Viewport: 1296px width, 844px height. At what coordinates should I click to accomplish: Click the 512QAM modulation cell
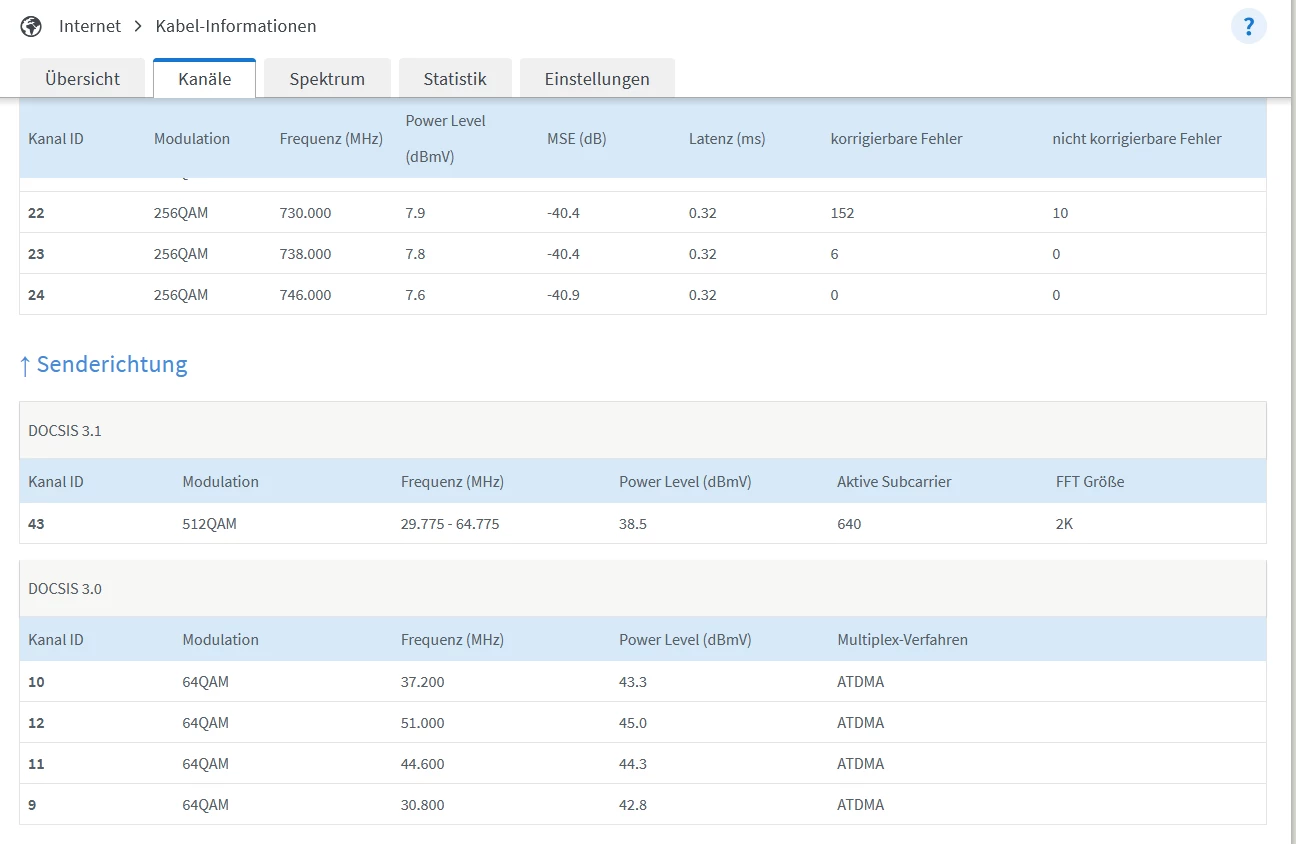(x=209, y=524)
